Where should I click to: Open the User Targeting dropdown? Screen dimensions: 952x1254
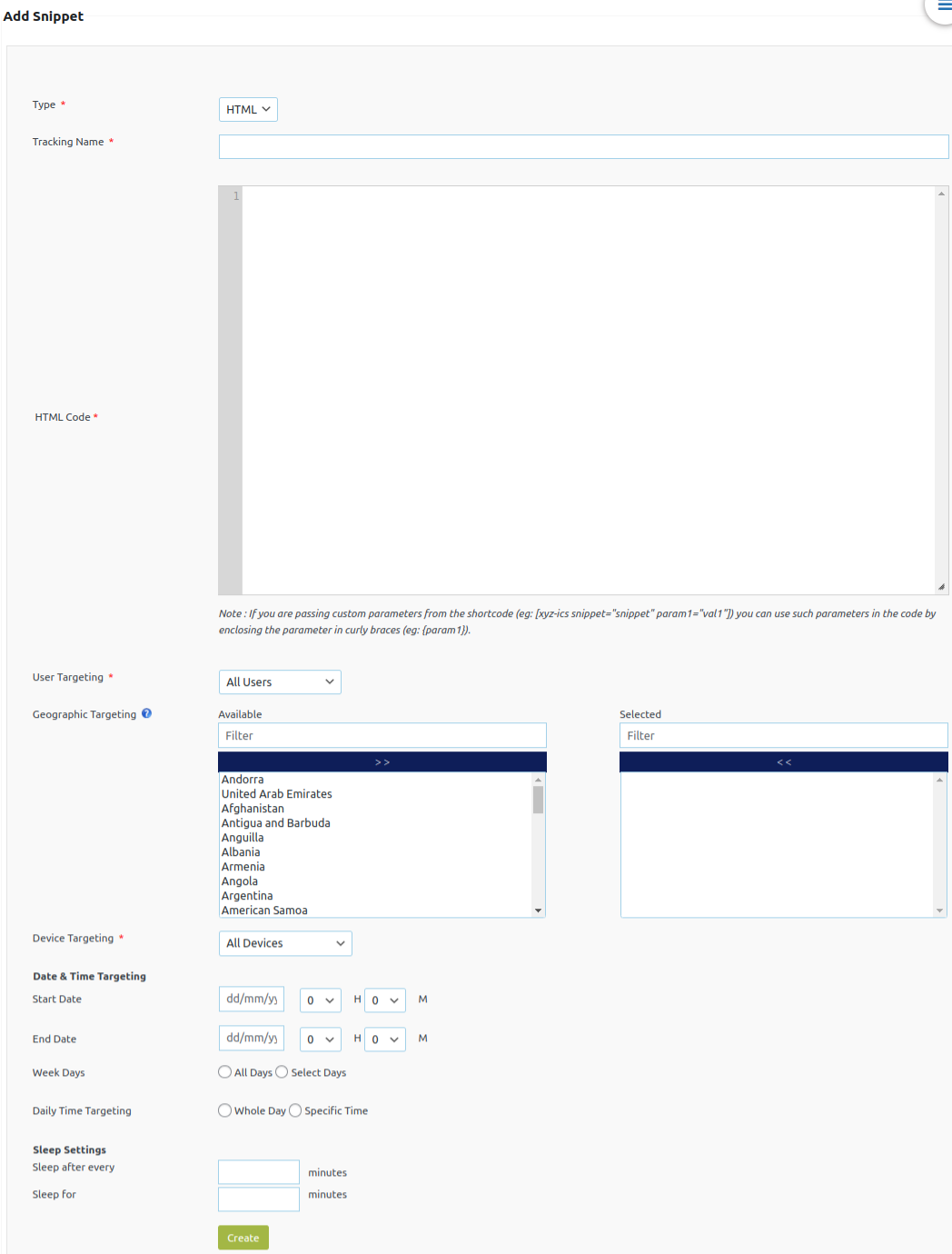279,682
